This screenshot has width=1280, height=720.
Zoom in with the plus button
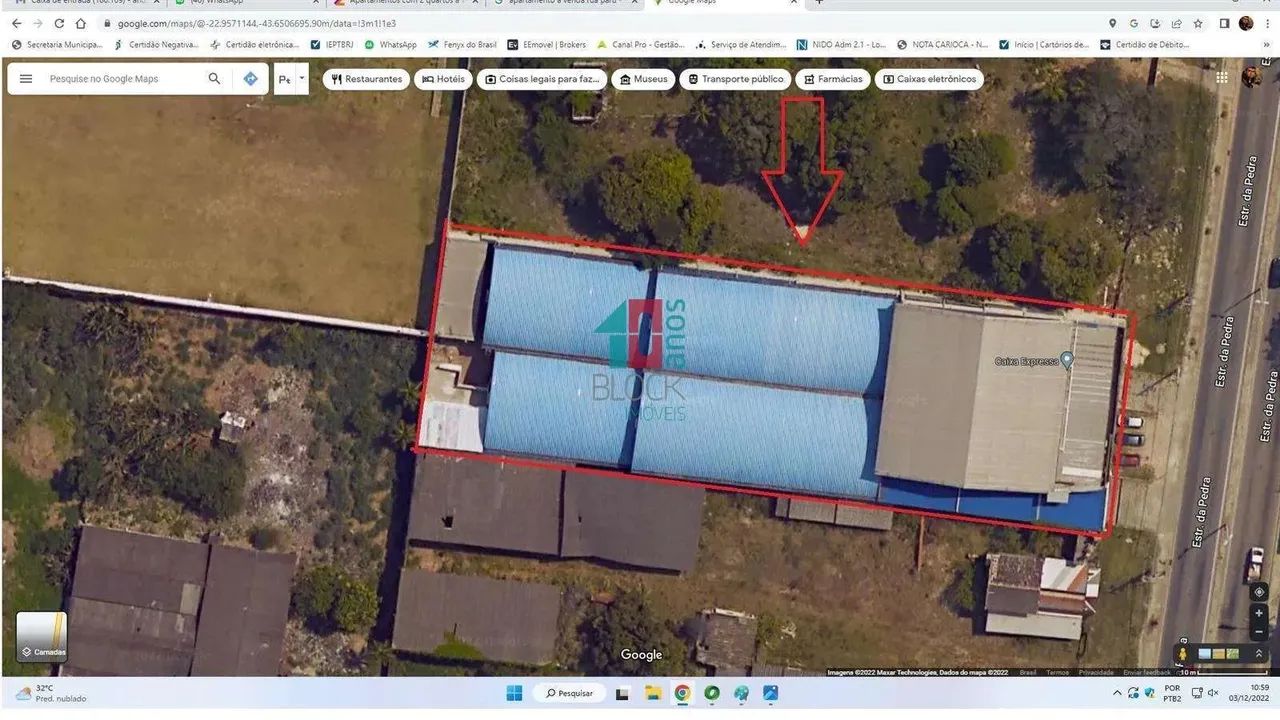point(1259,614)
